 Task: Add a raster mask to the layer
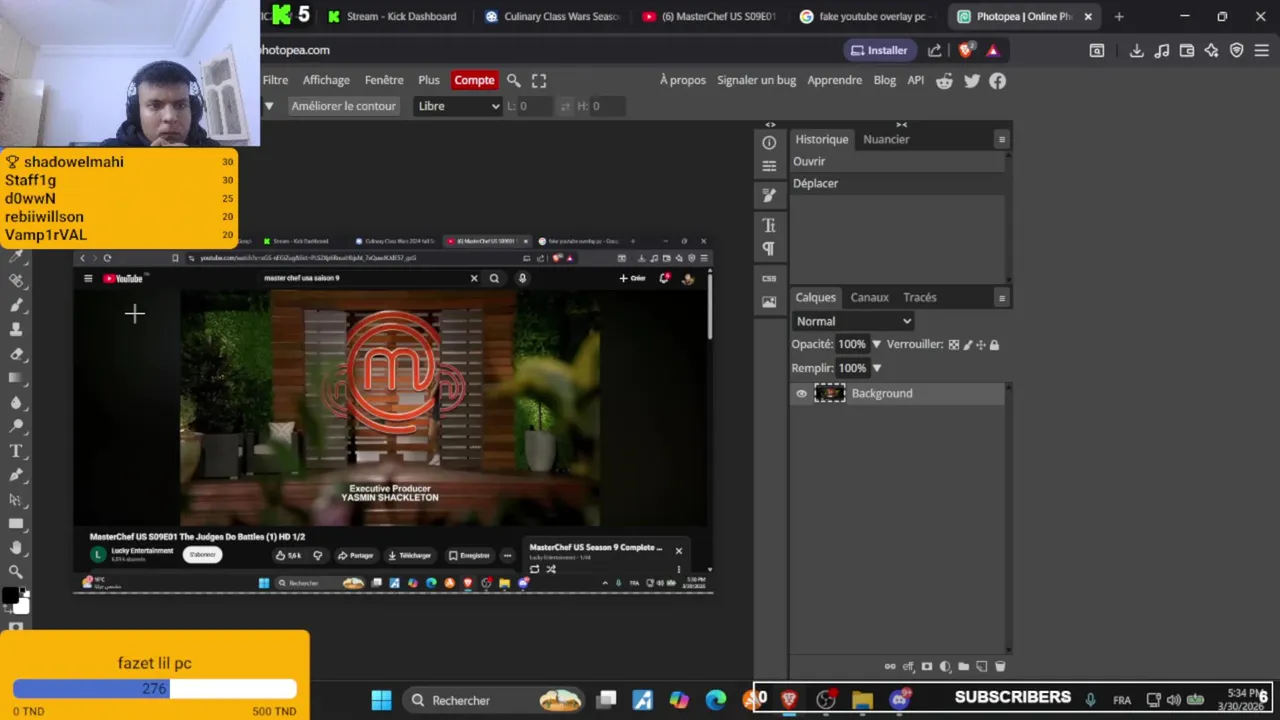(927, 666)
